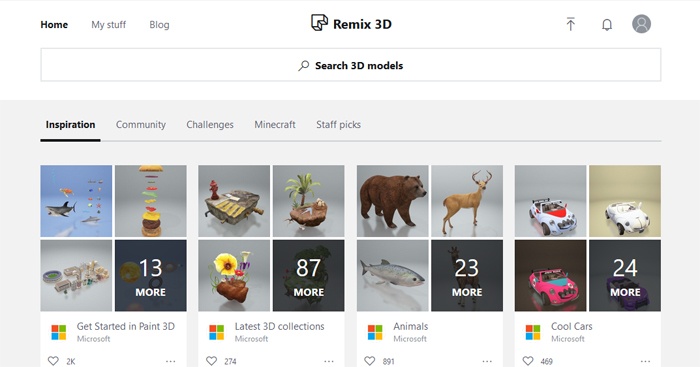Open the fish model thumbnail
Viewport: 700px width, 367px height.
coord(392,275)
